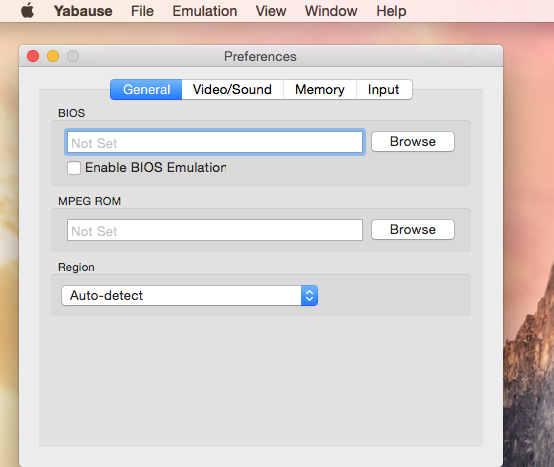The height and width of the screenshot is (467, 554).
Task: Enable BIOS Emulation checkbox
Action: tap(74, 168)
